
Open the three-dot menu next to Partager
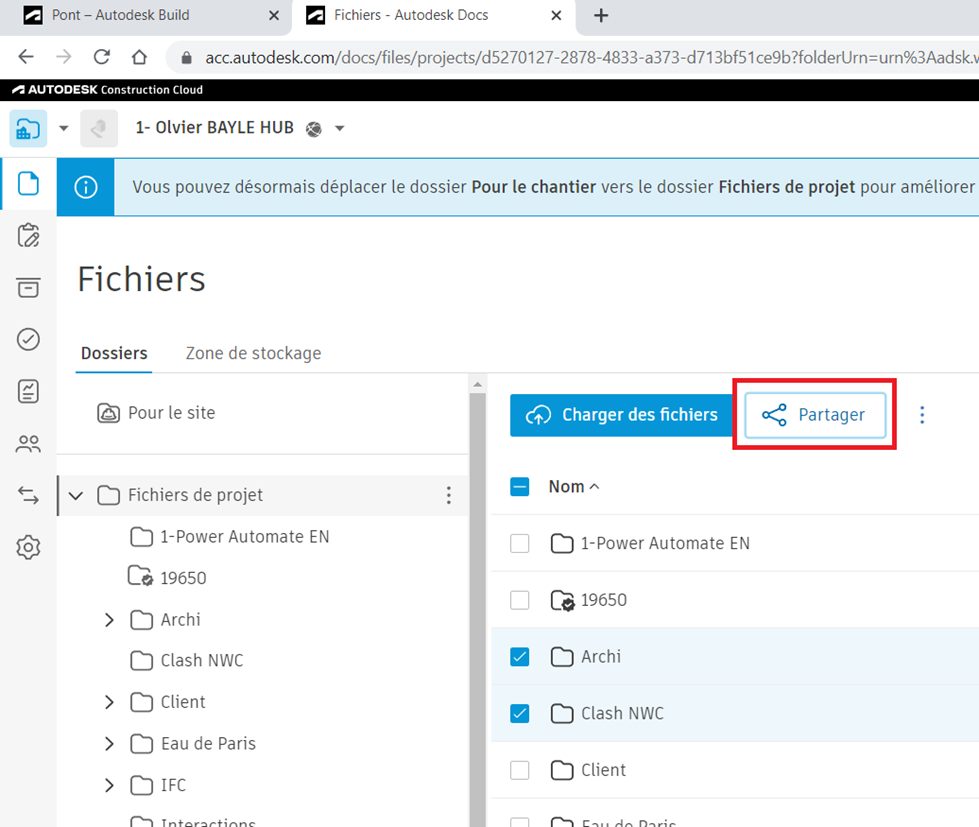(922, 415)
